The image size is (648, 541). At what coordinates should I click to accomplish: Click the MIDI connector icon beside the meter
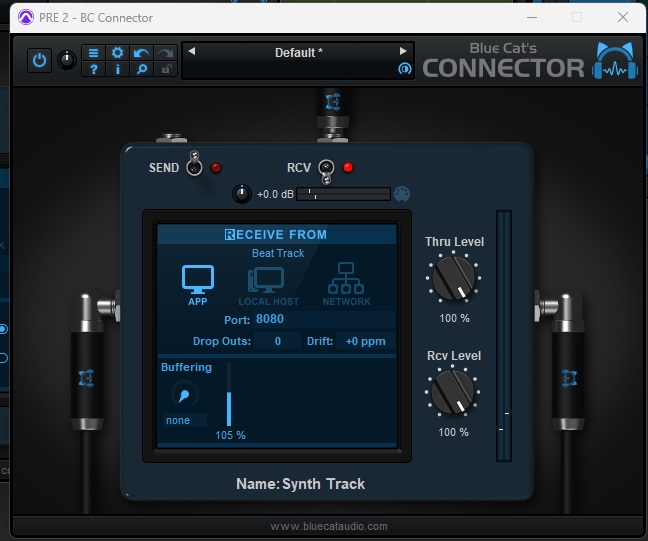coord(402,194)
